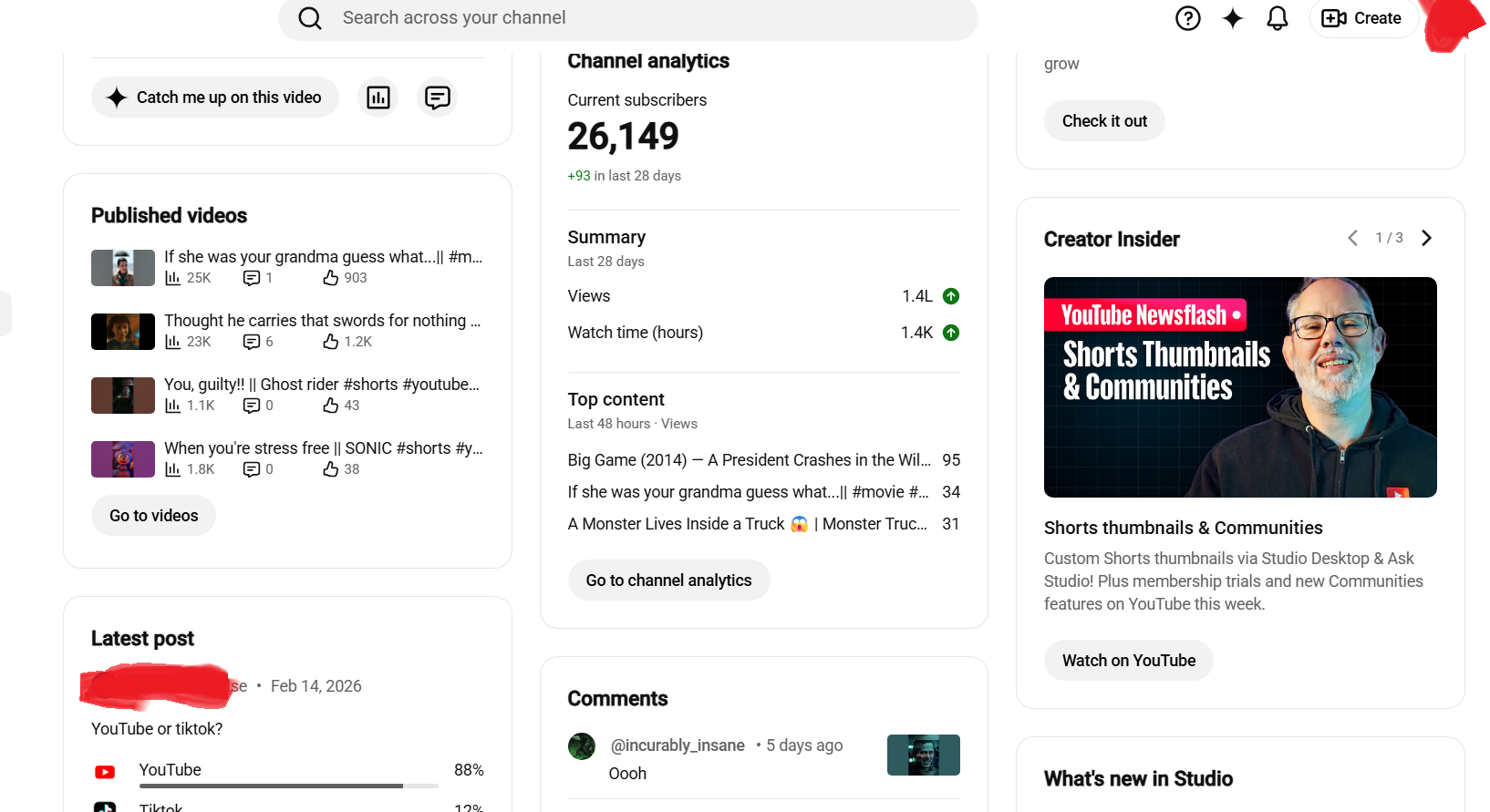The height and width of the screenshot is (812, 1490).
Task: Open the help question mark icon
Action: point(1188,18)
